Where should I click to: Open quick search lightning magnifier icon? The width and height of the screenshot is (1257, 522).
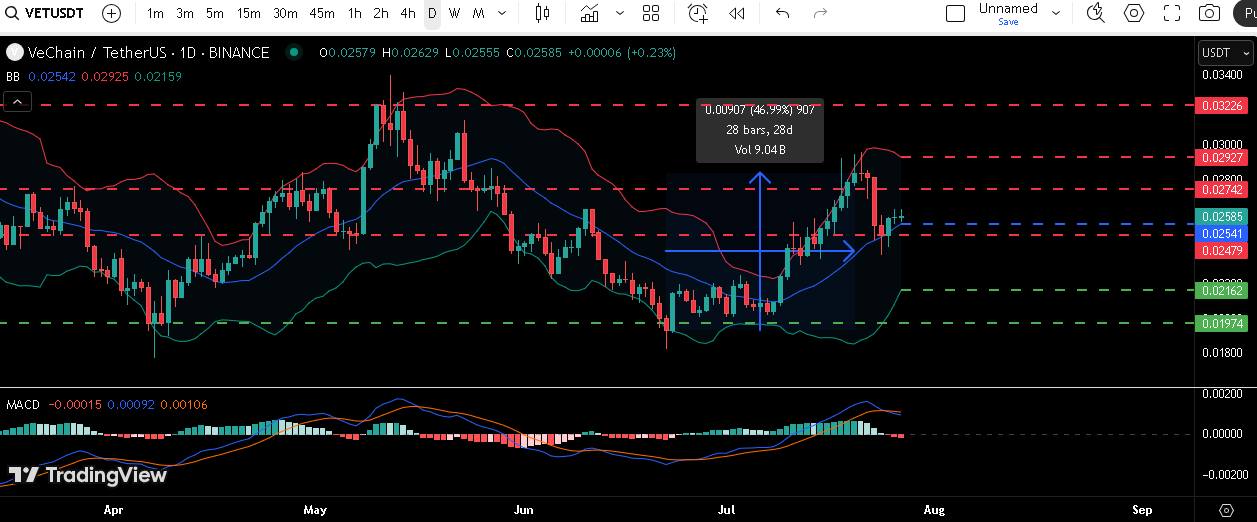click(x=1096, y=14)
